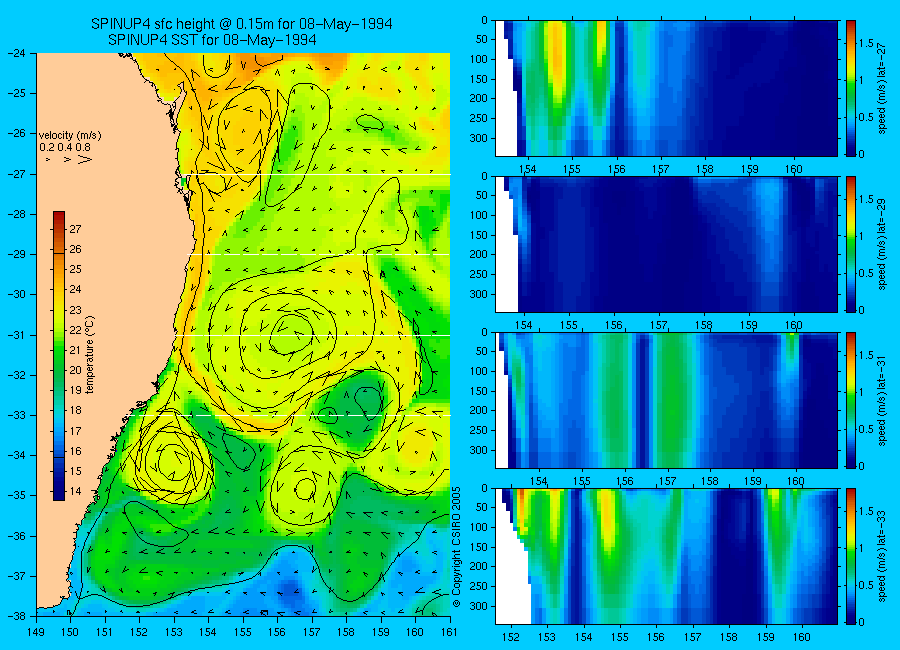The image size is (900, 650).
Task: Click the temperature color bar on the map
Action: click(59, 356)
